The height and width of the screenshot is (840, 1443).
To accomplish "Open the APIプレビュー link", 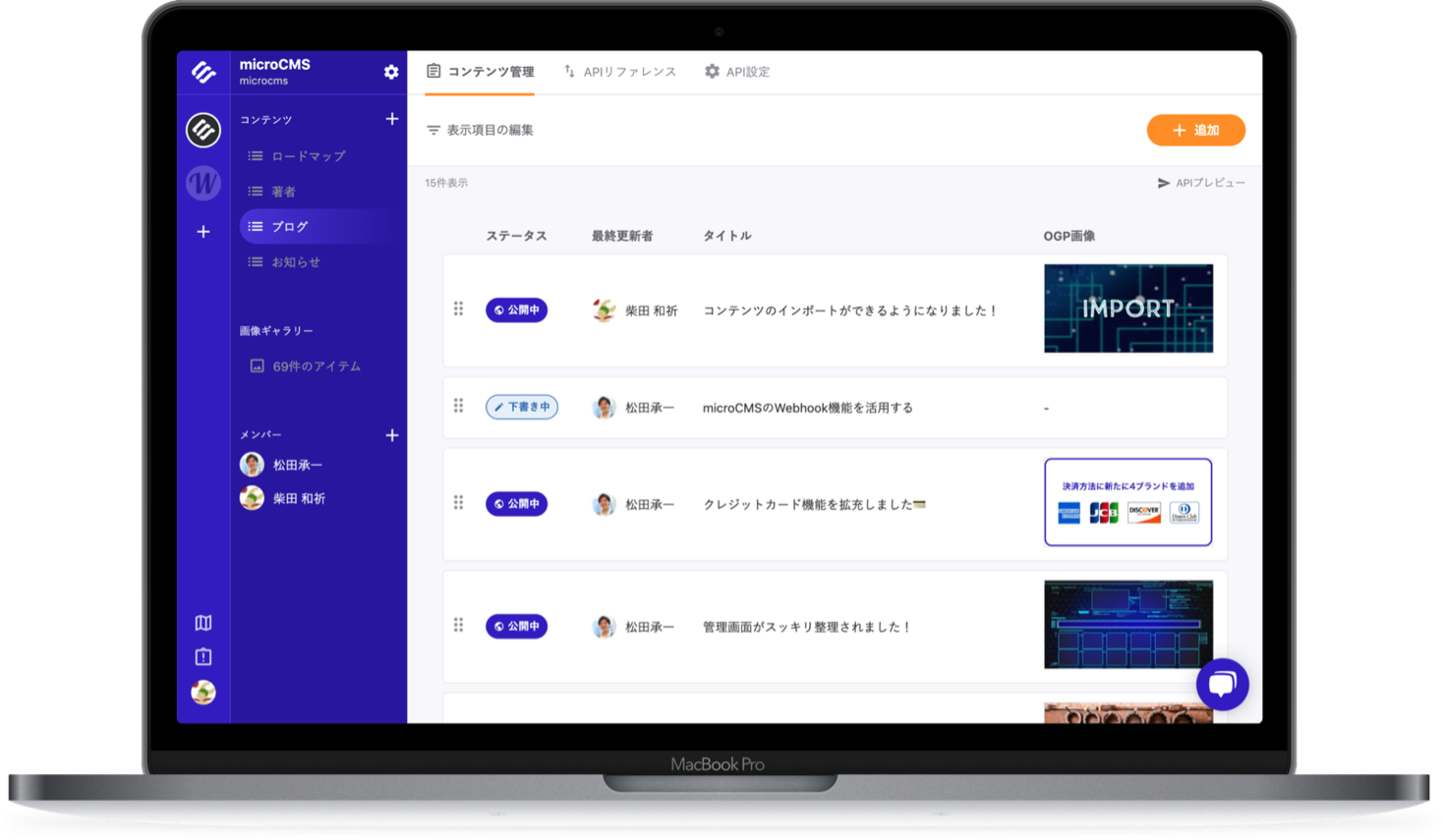I will tap(1201, 182).
